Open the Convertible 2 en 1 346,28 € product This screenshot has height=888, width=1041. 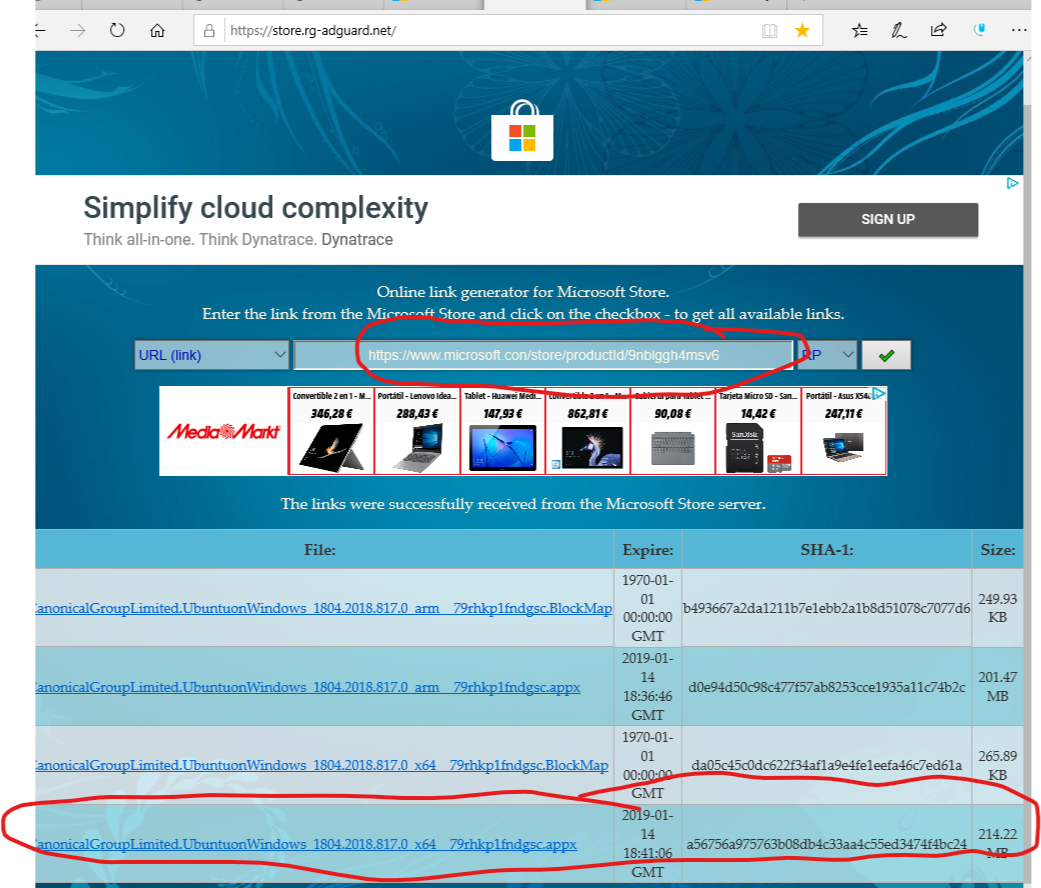pyautogui.click(x=331, y=431)
